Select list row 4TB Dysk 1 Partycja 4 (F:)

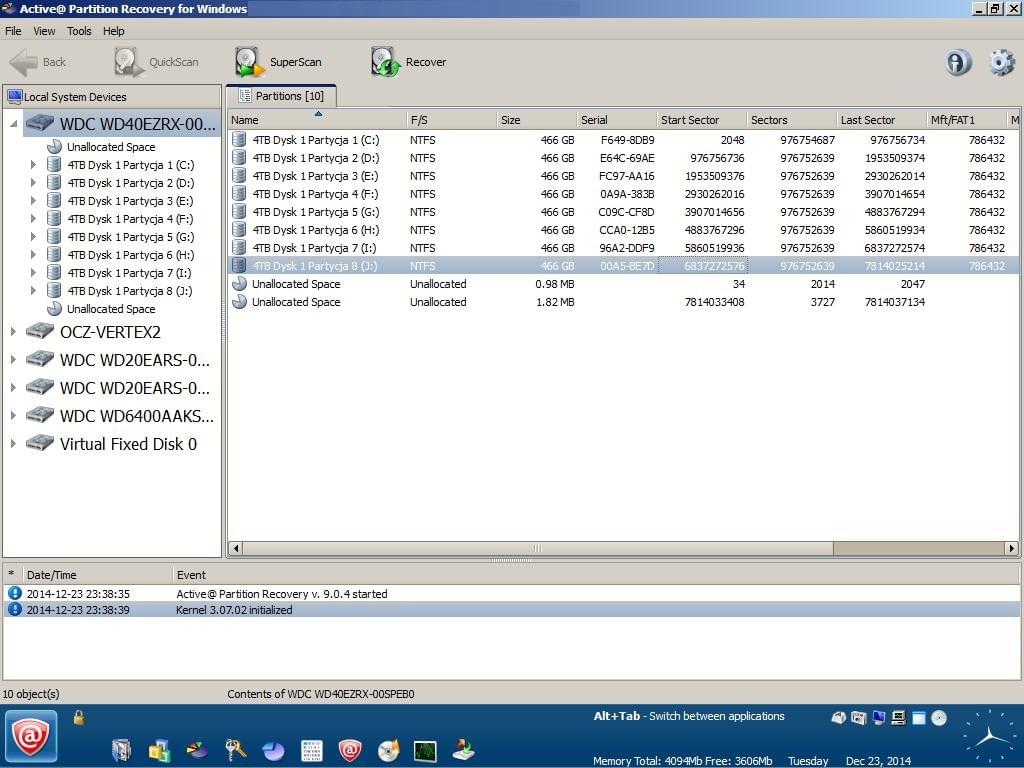pyautogui.click(x=624, y=194)
